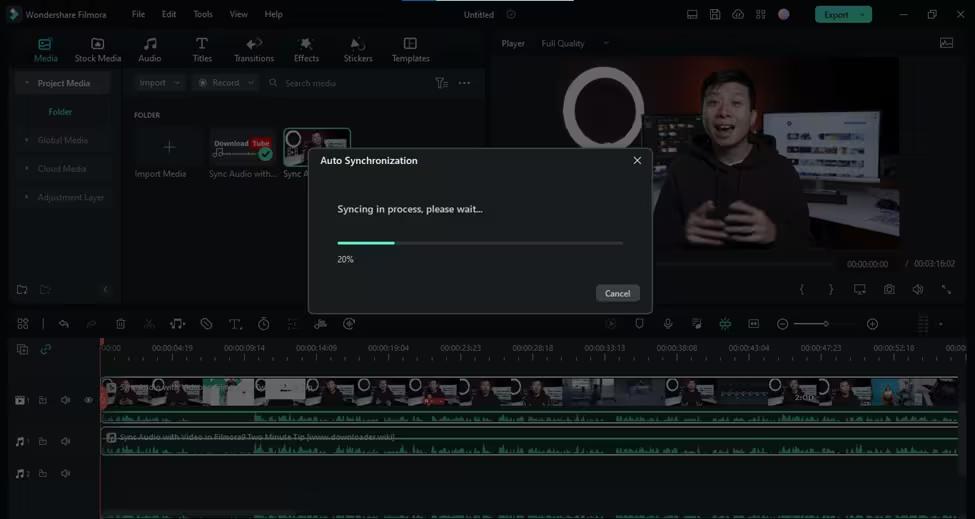The image size is (975, 519).
Task: Click the Save project icon
Action: coord(715,15)
